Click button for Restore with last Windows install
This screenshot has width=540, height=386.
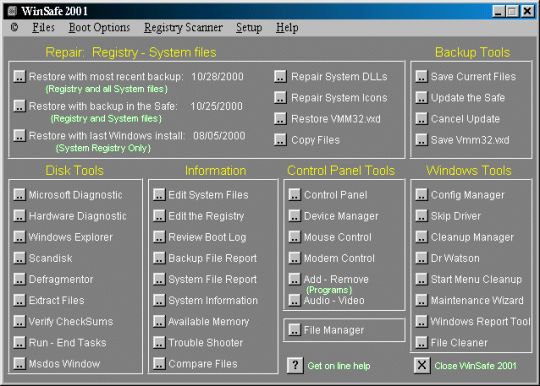point(20,135)
